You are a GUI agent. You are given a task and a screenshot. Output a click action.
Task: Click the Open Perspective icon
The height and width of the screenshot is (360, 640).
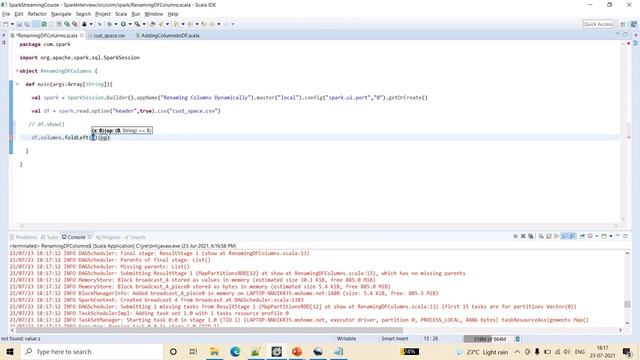pos(622,24)
